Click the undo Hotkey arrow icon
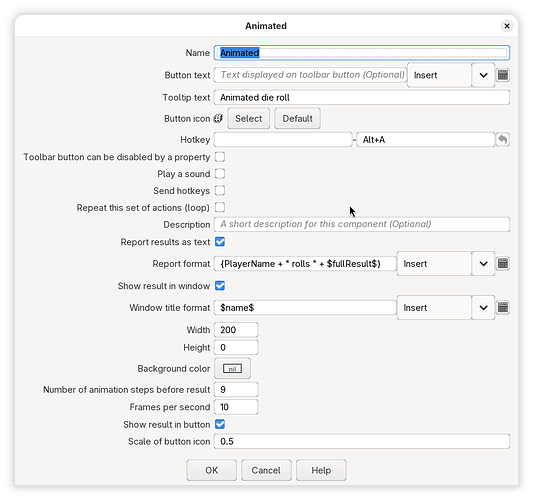533x500 pixels. [503, 139]
